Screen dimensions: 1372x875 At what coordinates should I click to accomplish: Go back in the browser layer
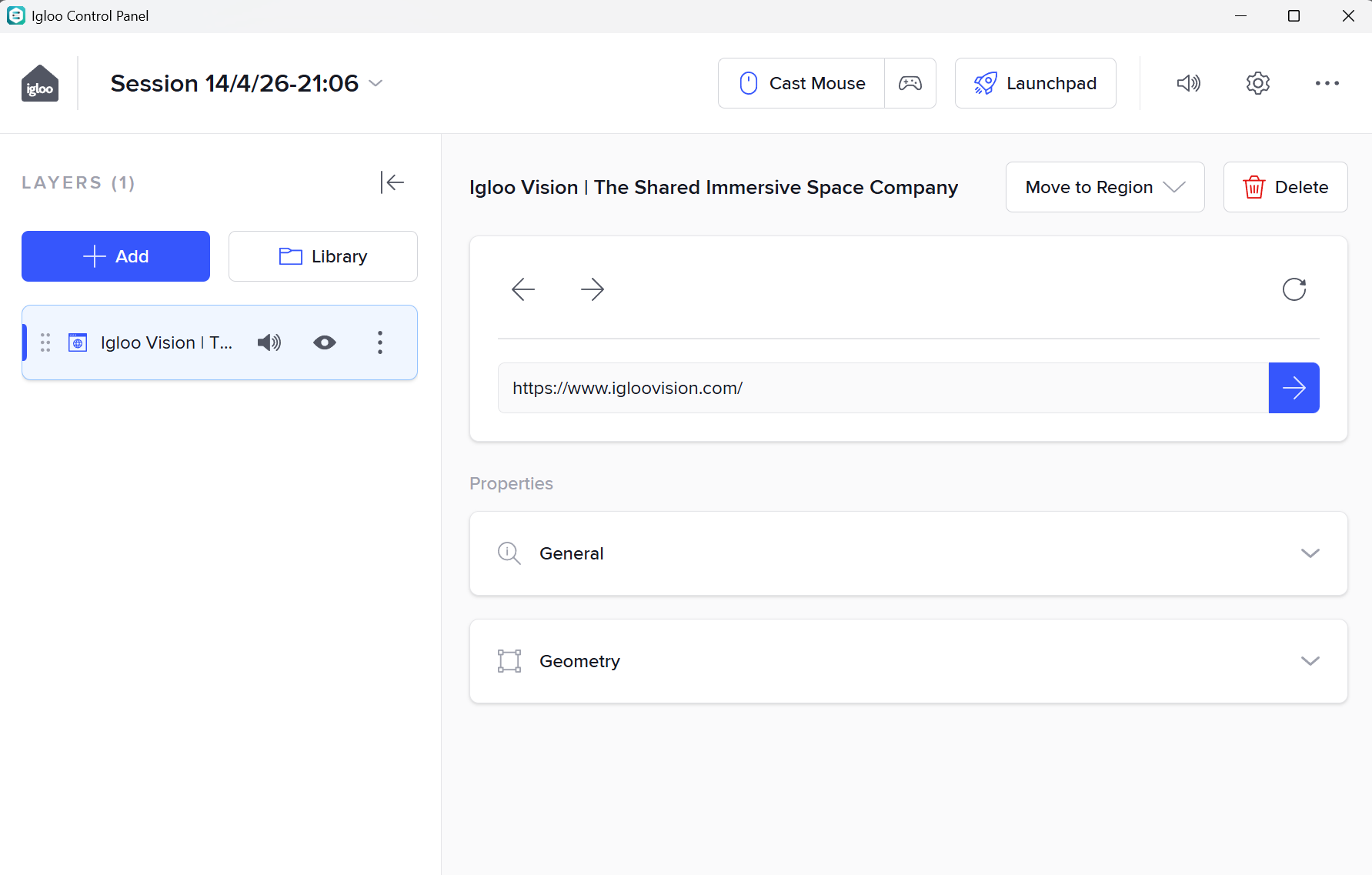(523, 289)
